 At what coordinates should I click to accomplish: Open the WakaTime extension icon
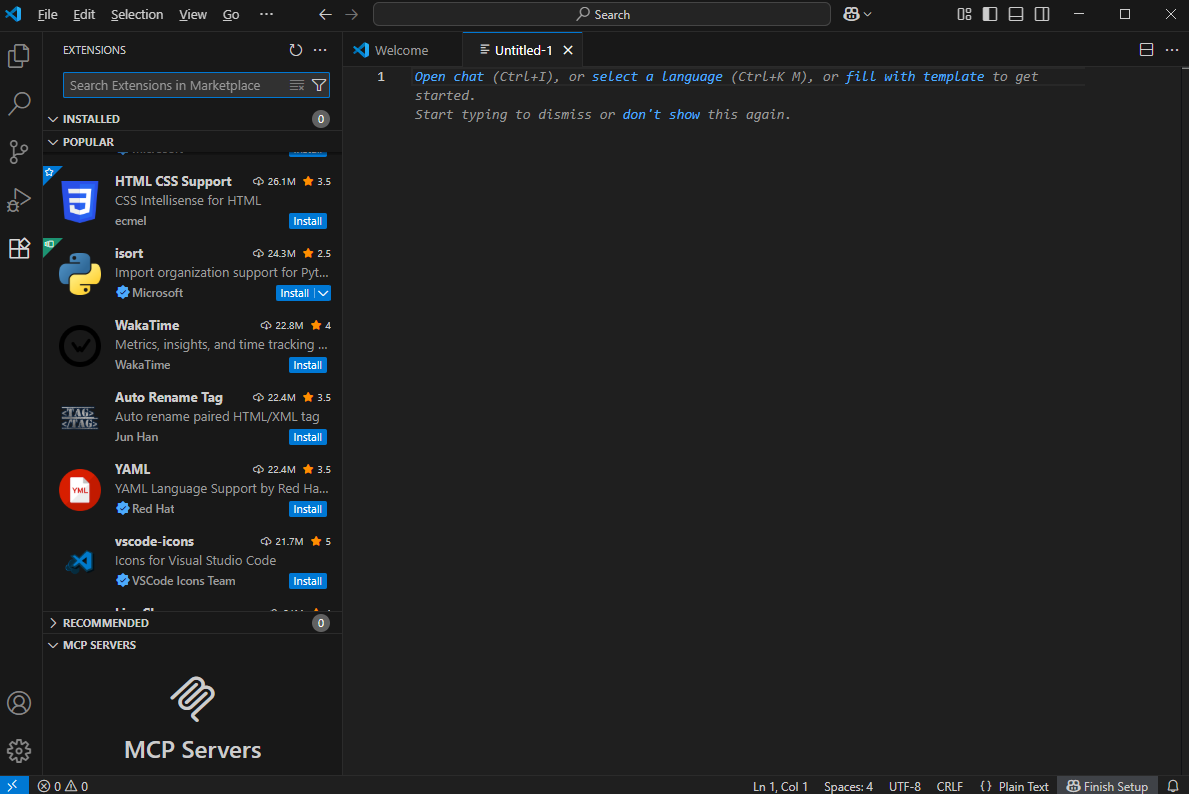[x=80, y=345]
